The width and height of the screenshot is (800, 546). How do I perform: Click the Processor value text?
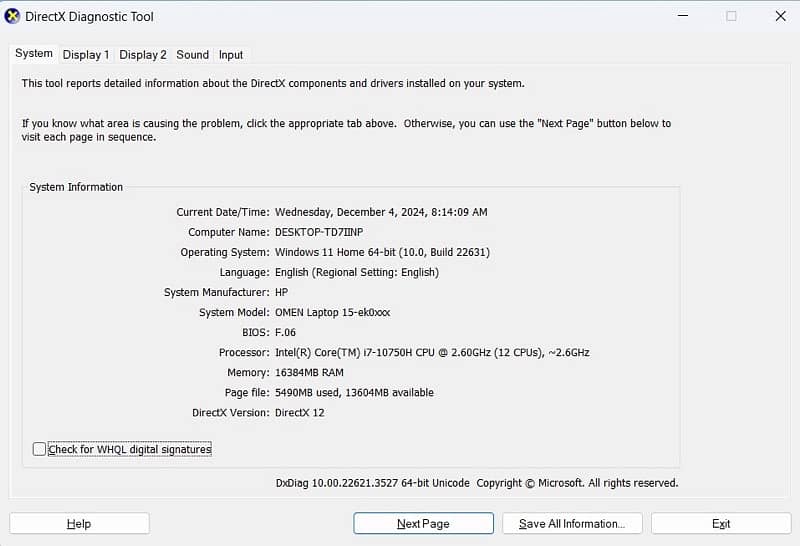432,353
